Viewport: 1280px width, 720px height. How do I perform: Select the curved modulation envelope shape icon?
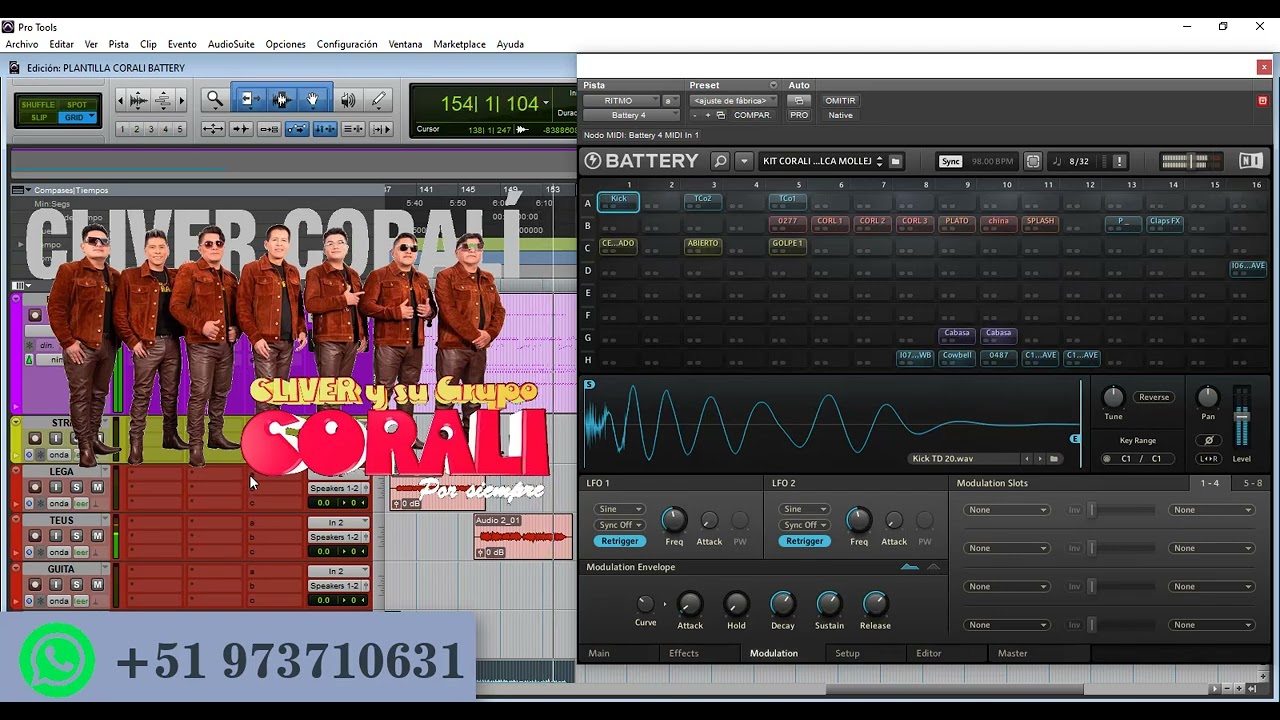coord(909,567)
